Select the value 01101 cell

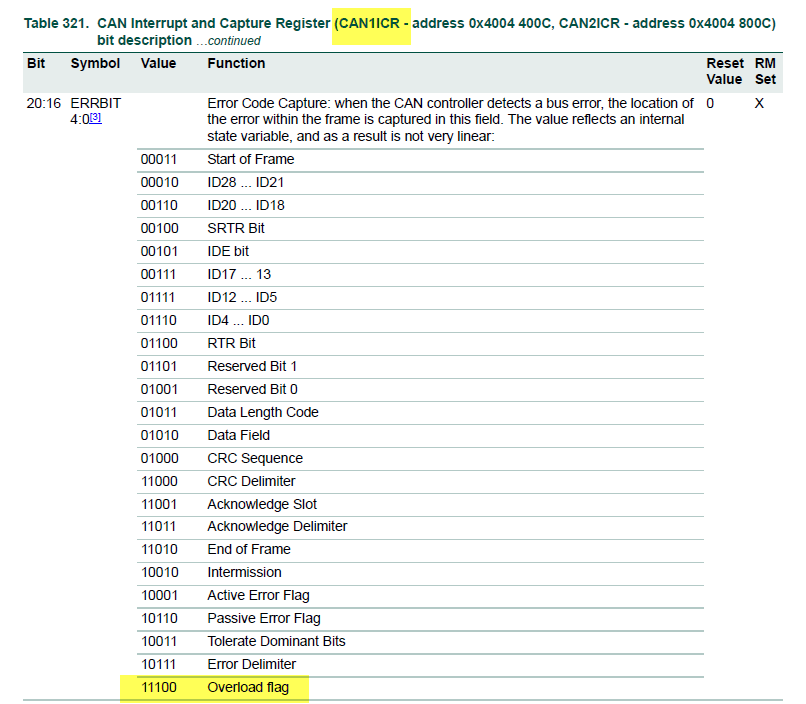coord(158,366)
